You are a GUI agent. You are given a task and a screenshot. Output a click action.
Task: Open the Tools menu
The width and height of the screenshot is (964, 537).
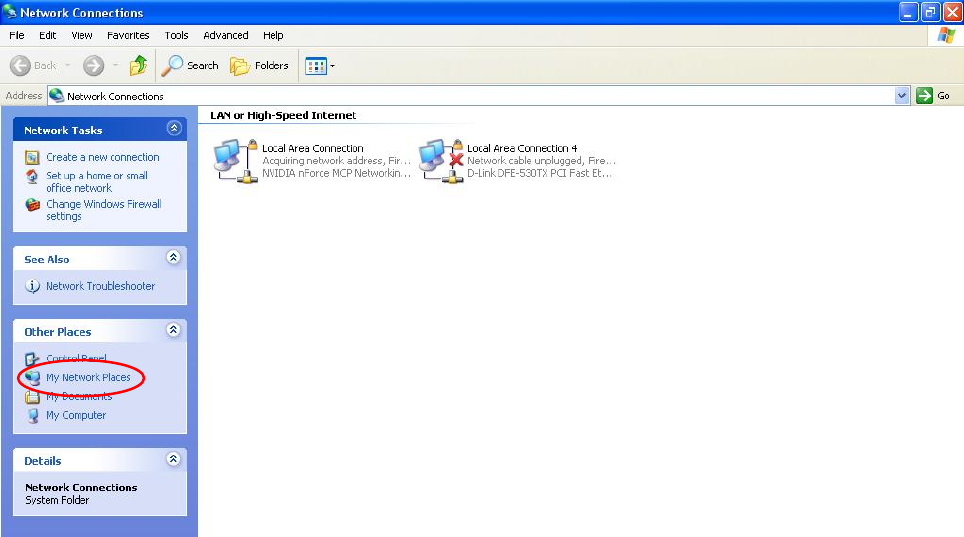(x=176, y=35)
